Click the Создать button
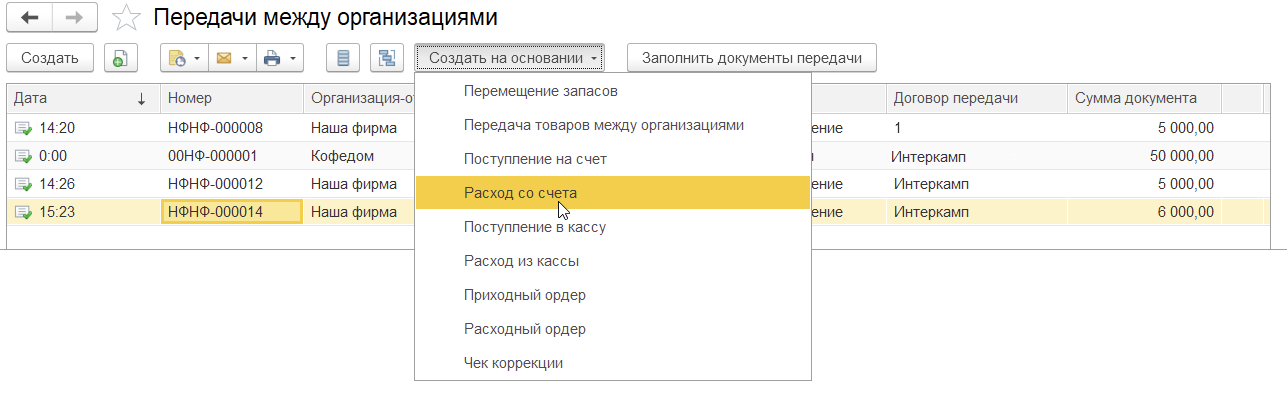 [x=50, y=58]
